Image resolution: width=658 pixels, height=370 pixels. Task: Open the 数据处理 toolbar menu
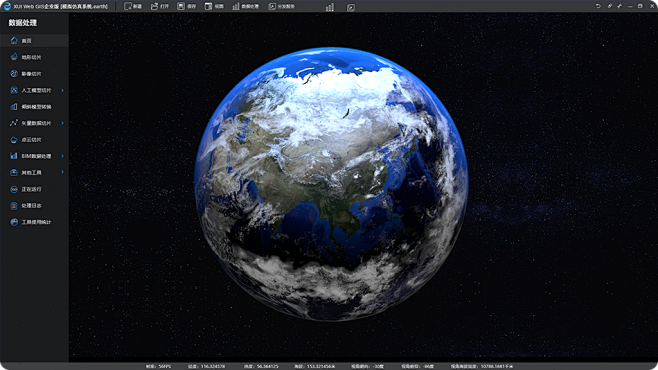point(245,6)
